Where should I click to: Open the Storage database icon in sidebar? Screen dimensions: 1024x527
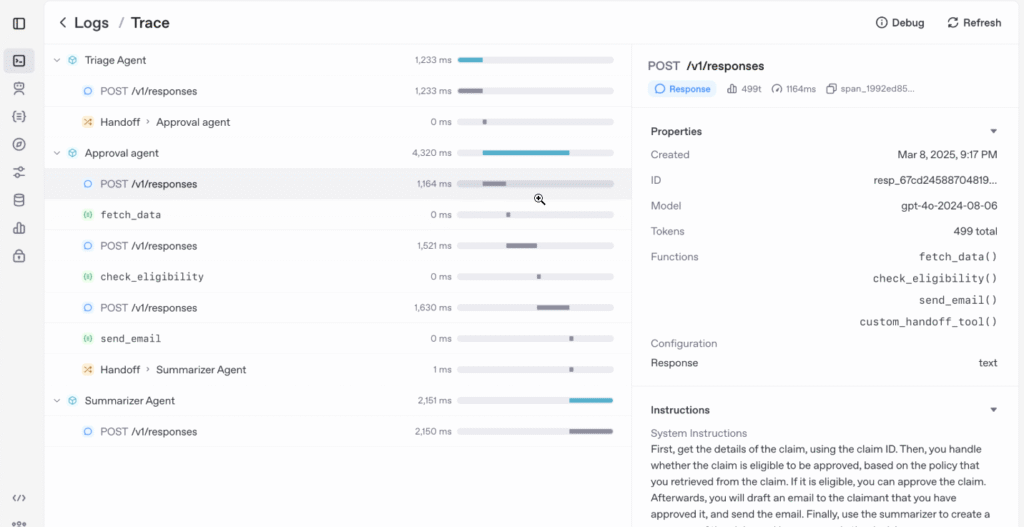[19, 200]
